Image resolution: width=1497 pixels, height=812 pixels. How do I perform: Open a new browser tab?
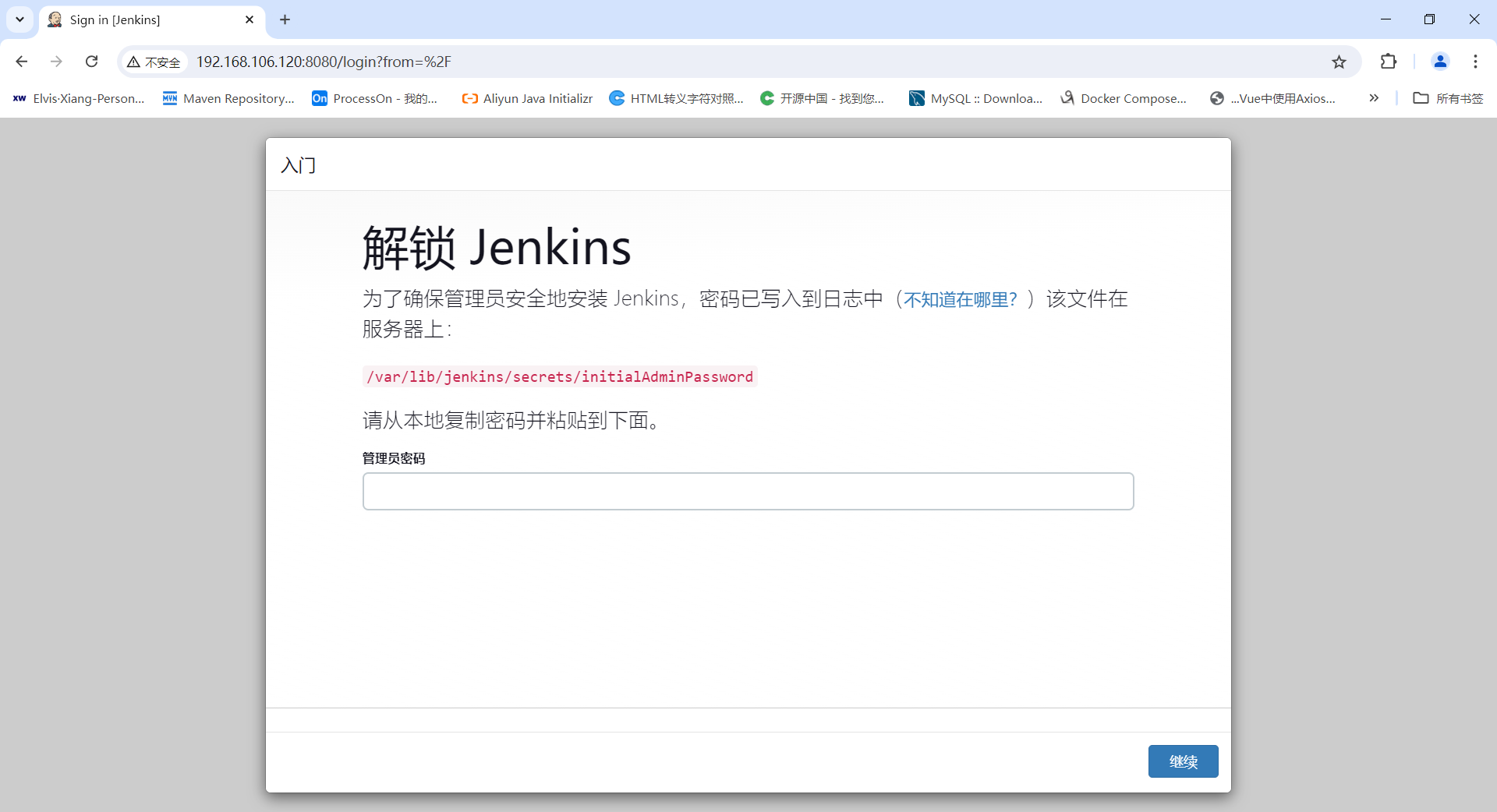pos(285,19)
